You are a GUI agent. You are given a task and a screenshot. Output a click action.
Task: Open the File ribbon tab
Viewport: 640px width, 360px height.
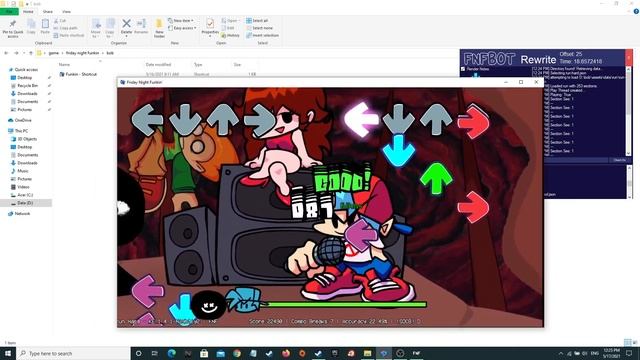[x=9, y=11]
